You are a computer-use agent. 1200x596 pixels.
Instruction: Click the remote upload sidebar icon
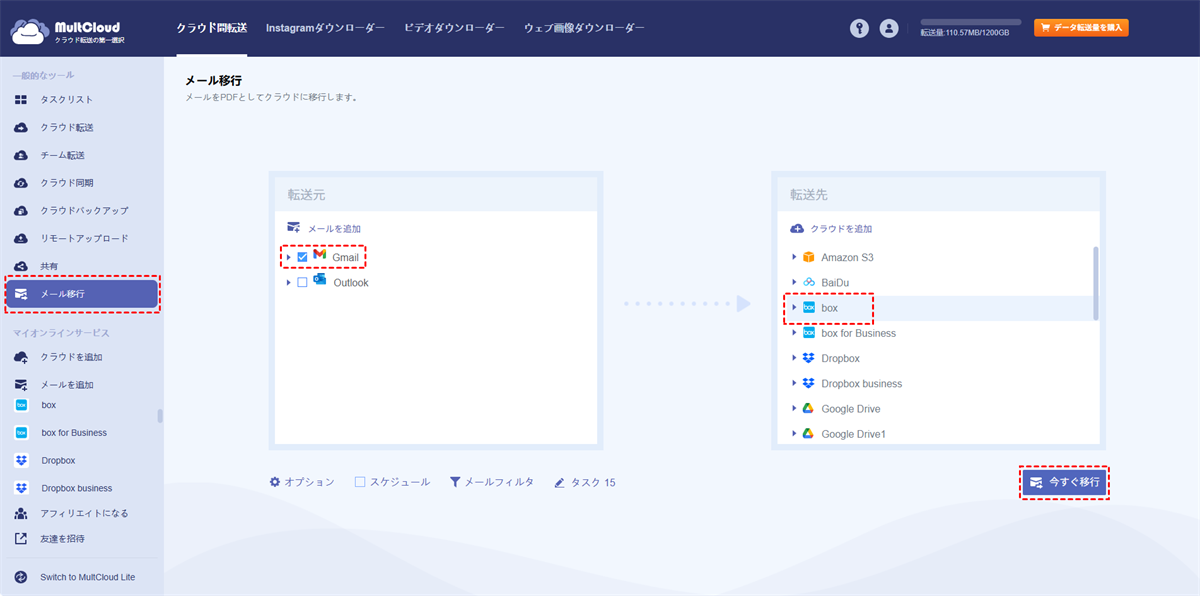pos(21,239)
